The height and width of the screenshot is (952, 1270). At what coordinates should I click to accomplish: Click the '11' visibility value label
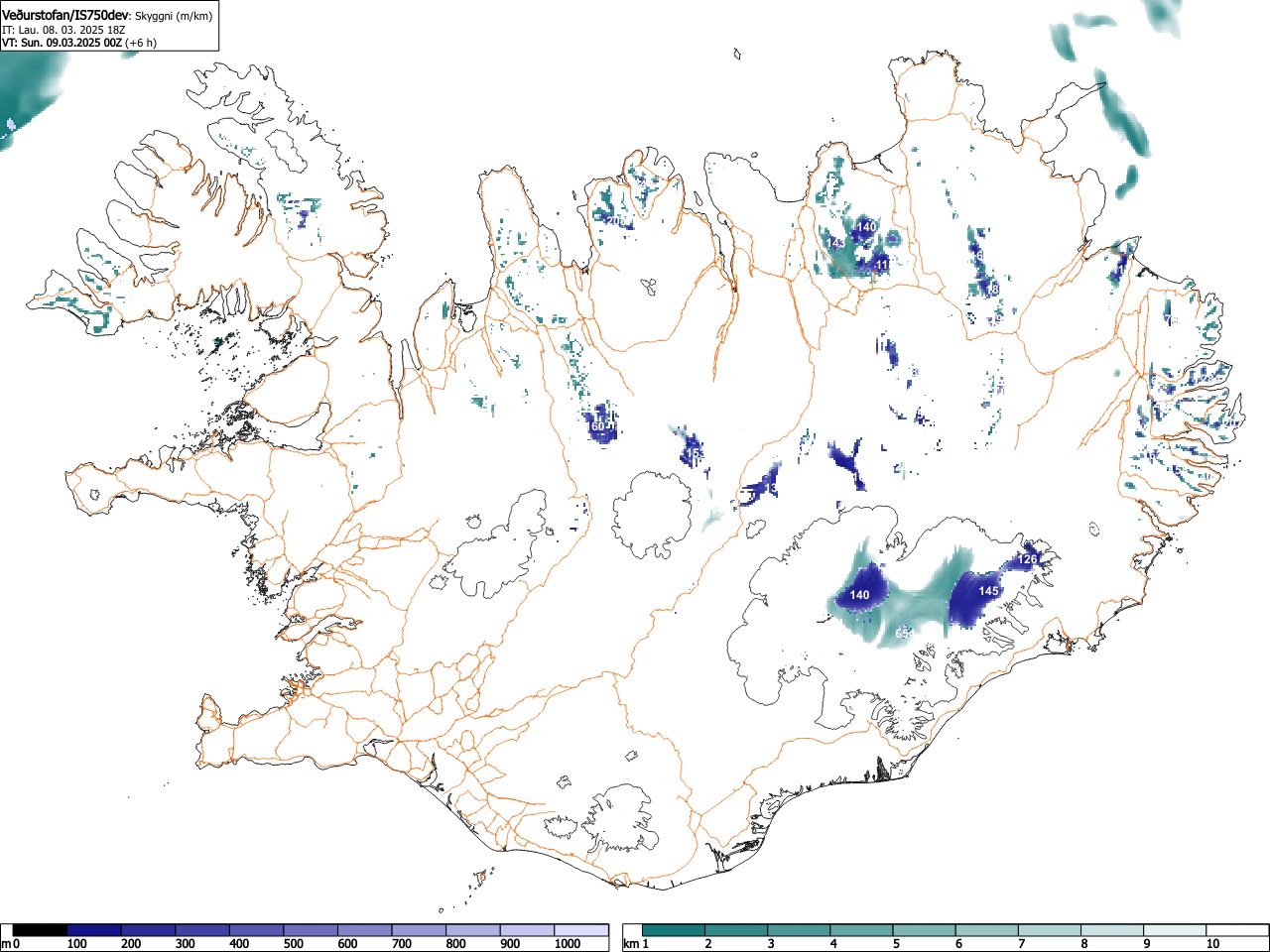pyautogui.click(x=882, y=264)
